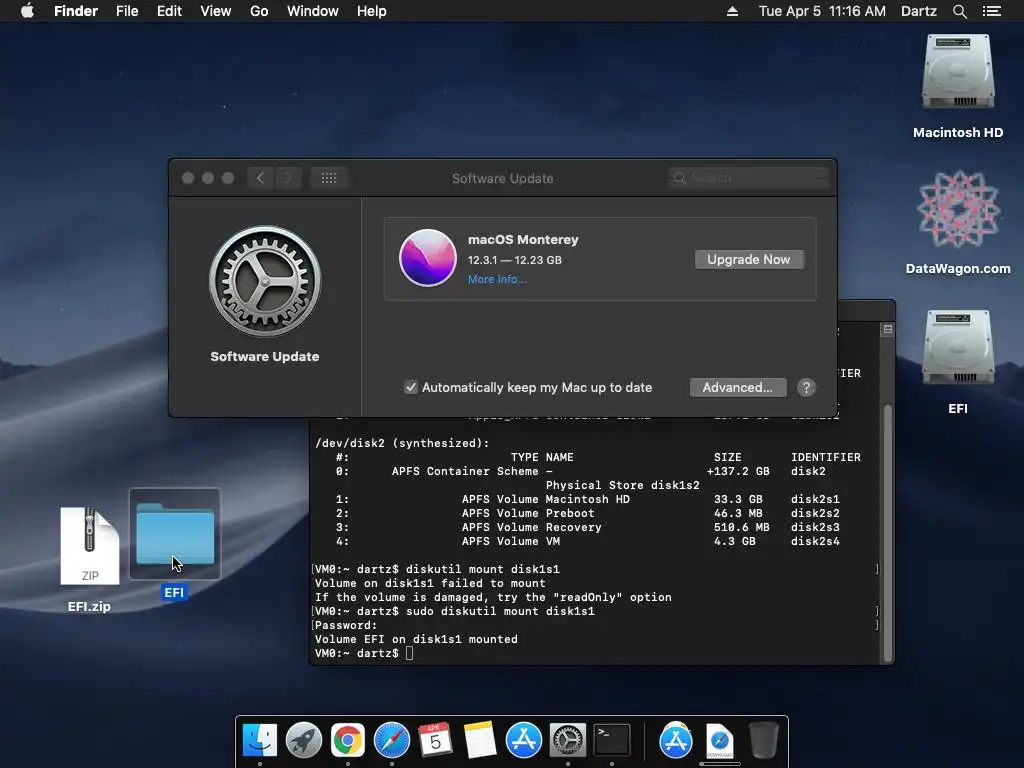This screenshot has width=1024, height=768.
Task: Click the '12.3.1 — 12.23 GB' version text
Action: click(x=515, y=260)
